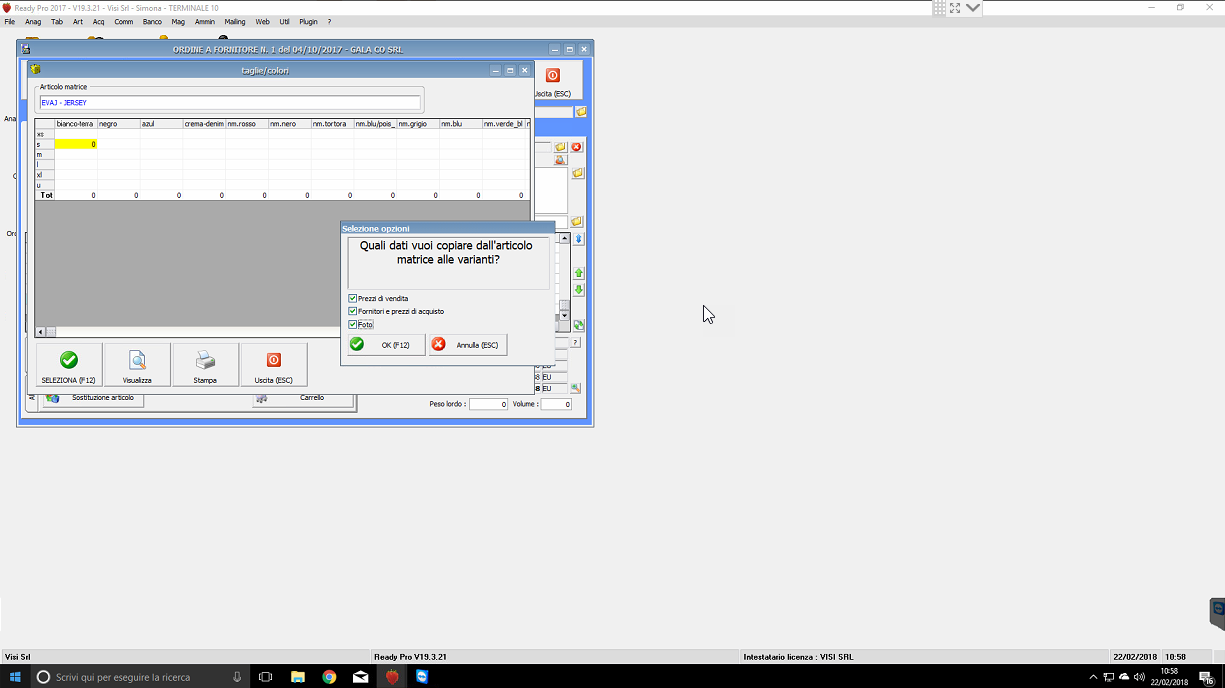Cancel with Annulla (ESC) button
The width and height of the screenshot is (1225, 688).
coord(467,344)
